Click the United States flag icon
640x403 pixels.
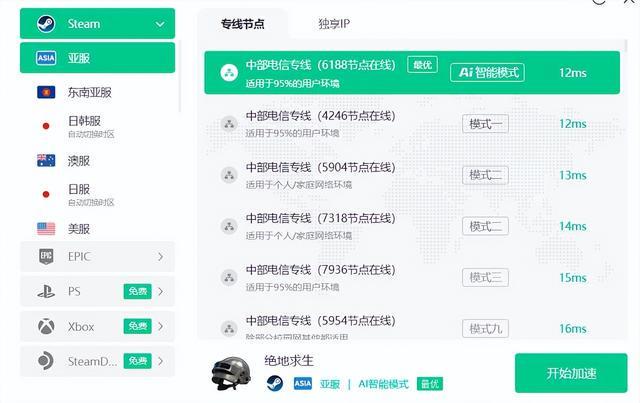coord(46,229)
